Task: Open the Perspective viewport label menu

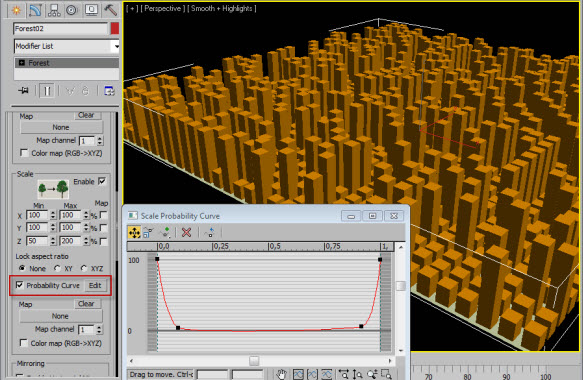Action: point(162,8)
